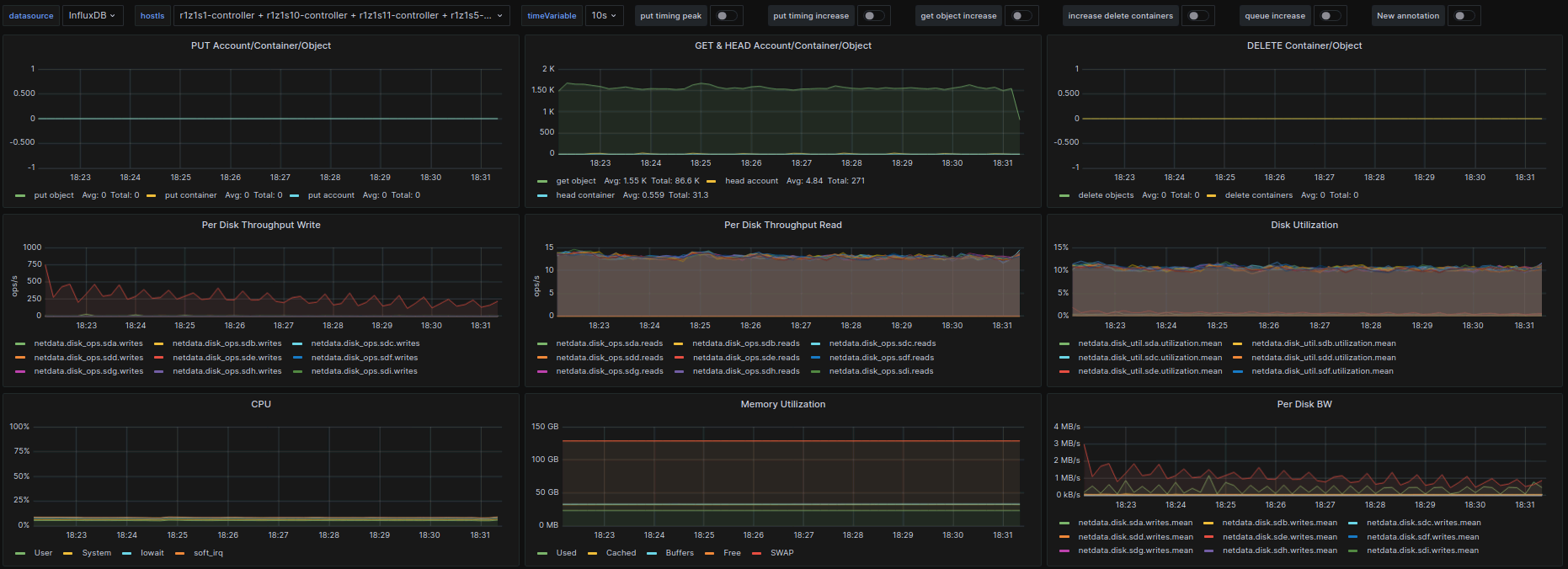Click the red SWAP legend color swatch
This screenshot has height=569, width=1568.
(x=756, y=554)
